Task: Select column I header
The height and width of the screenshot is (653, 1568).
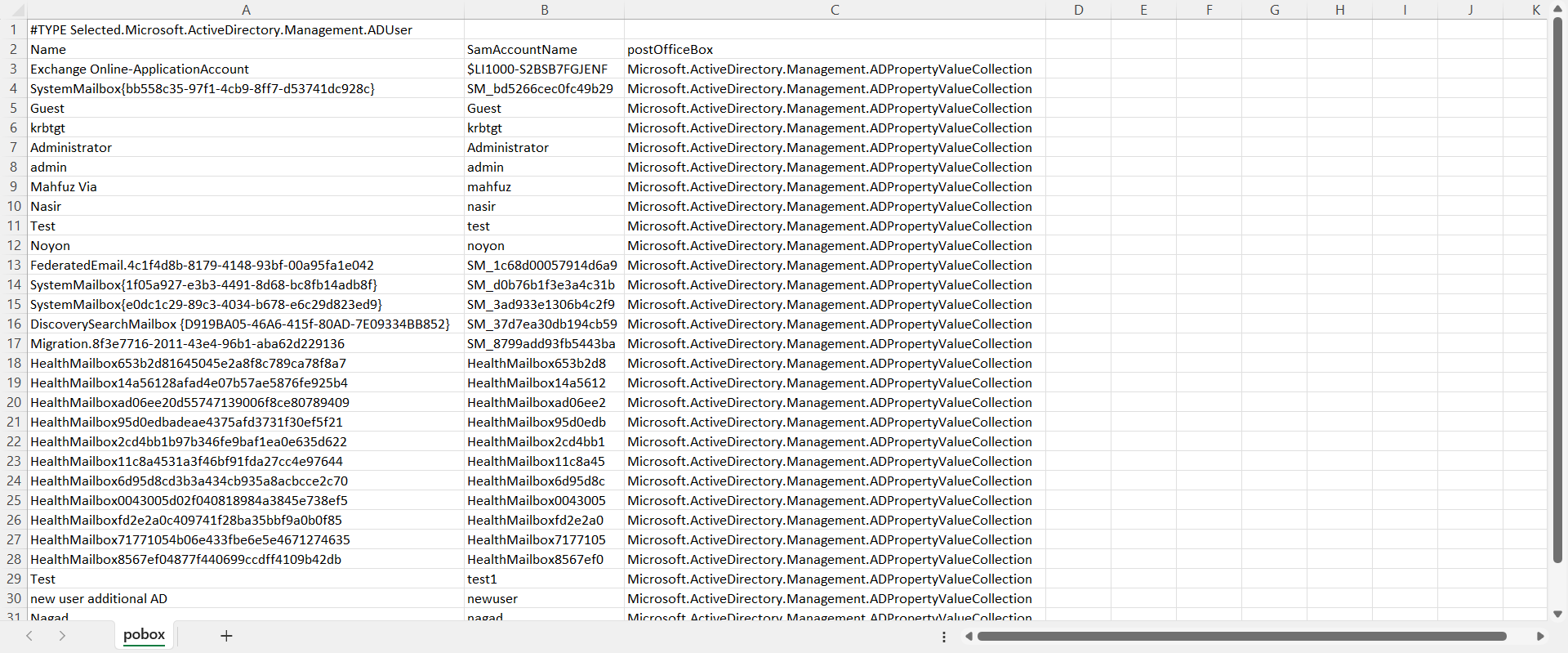Action: click(1405, 10)
